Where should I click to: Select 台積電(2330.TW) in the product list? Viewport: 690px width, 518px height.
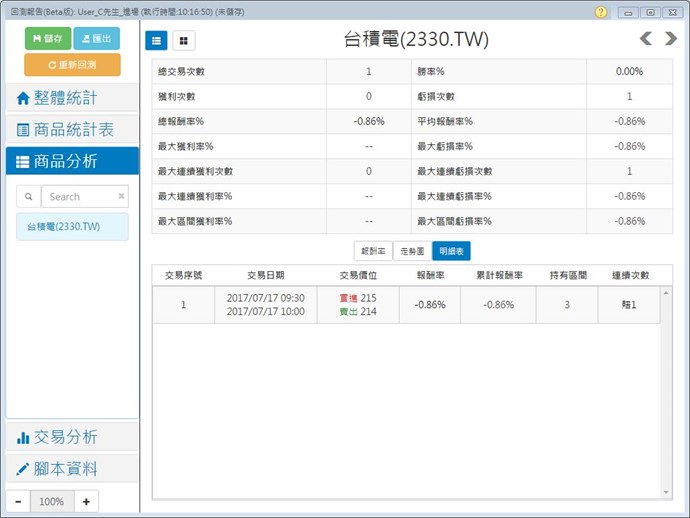pyautogui.click(x=72, y=227)
